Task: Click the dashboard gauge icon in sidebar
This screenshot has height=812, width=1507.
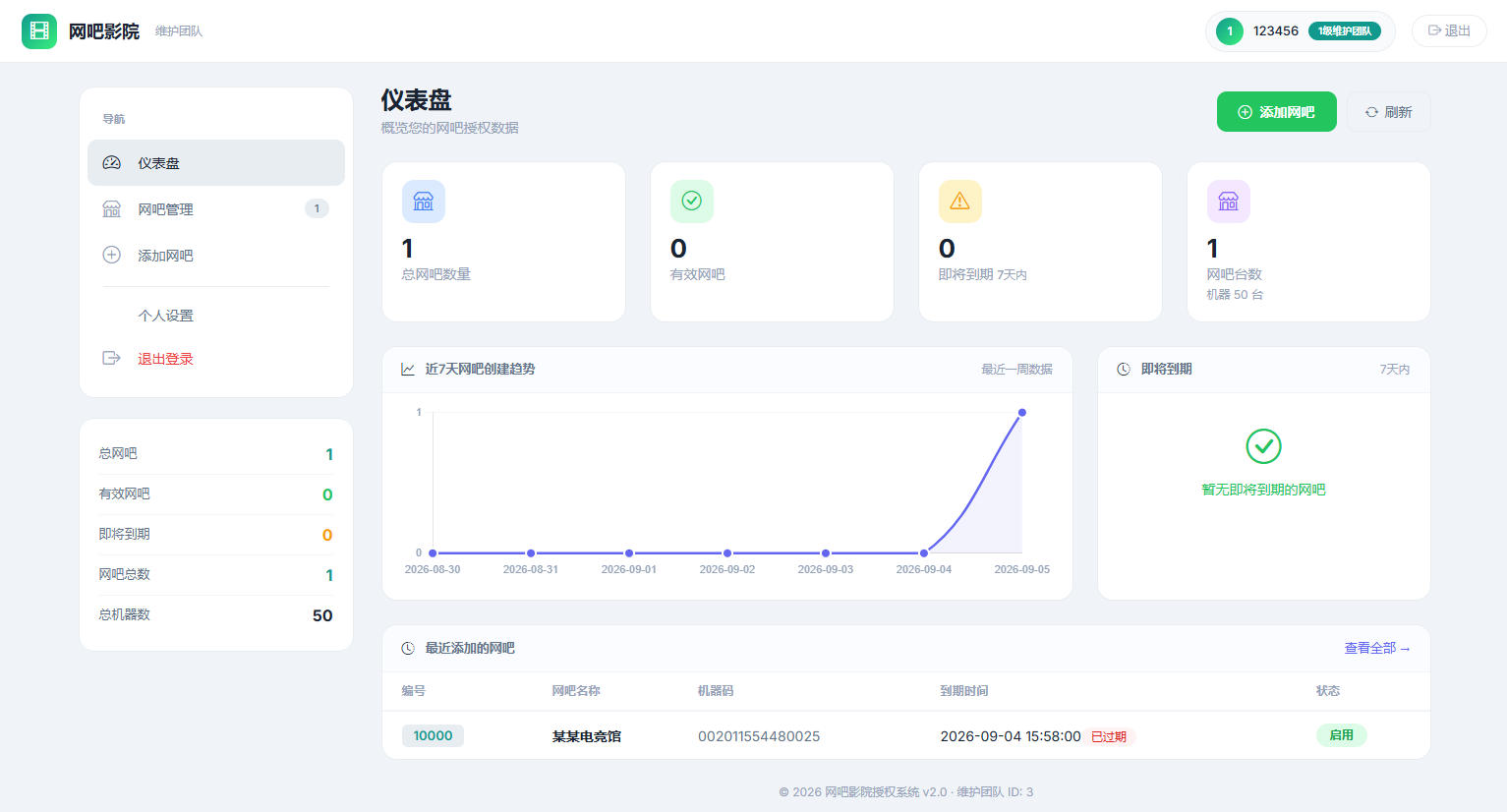Action: click(x=112, y=163)
